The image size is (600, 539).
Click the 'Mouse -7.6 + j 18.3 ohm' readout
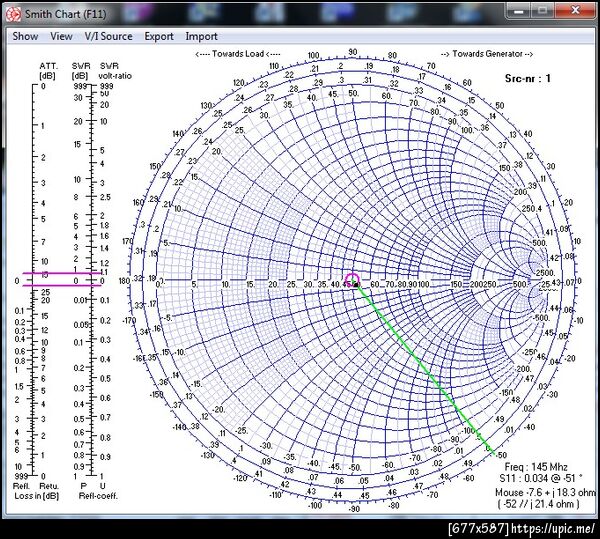click(545, 492)
